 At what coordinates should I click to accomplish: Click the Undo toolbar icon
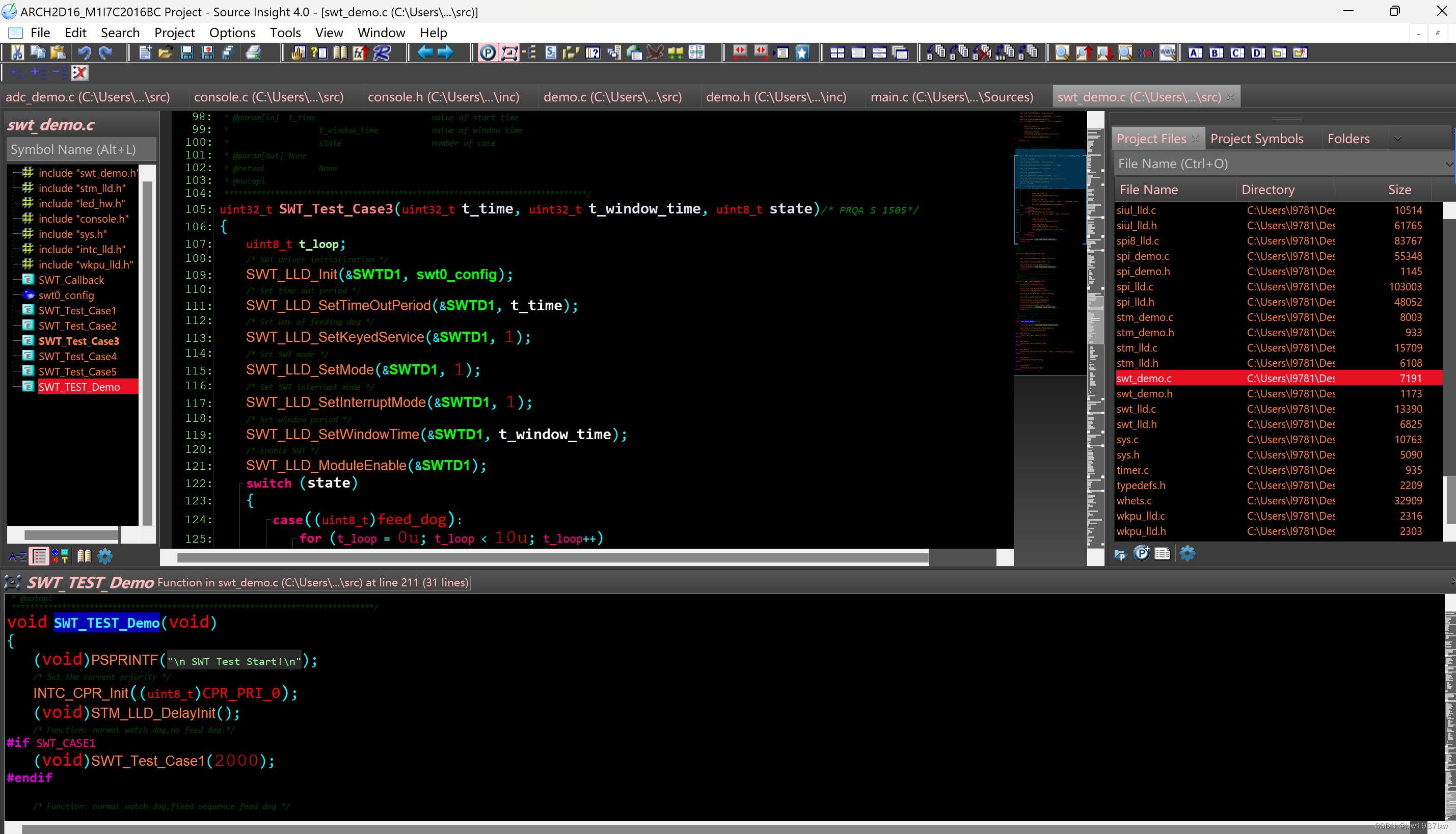point(84,52)
